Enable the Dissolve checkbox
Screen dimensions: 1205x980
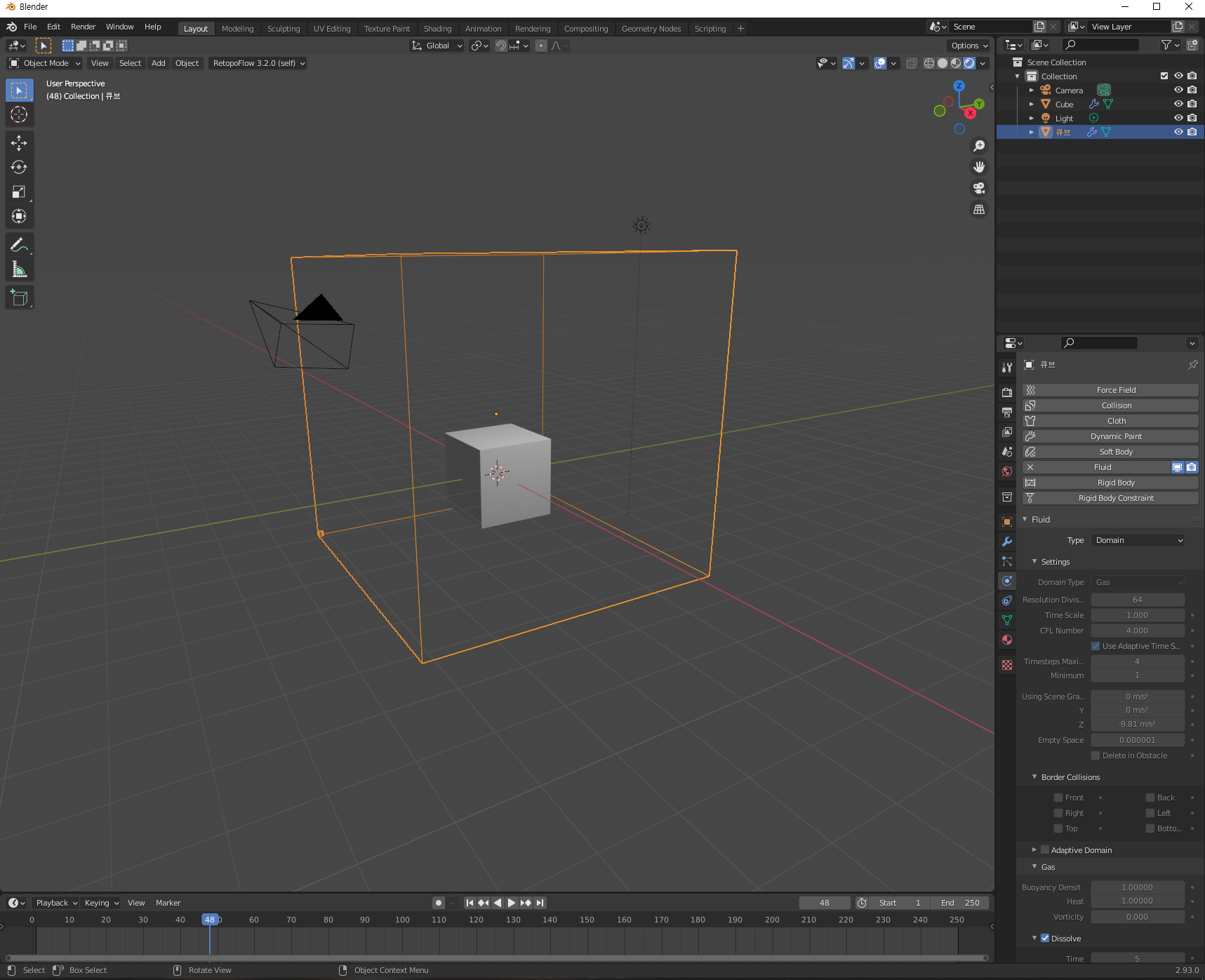point(1045,938)
